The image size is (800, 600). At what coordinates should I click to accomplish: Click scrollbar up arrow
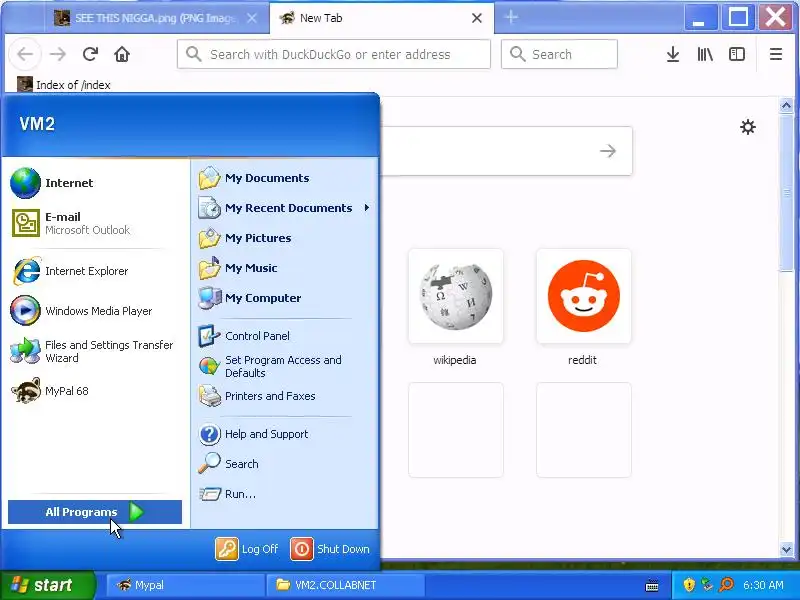coord(786,106)
